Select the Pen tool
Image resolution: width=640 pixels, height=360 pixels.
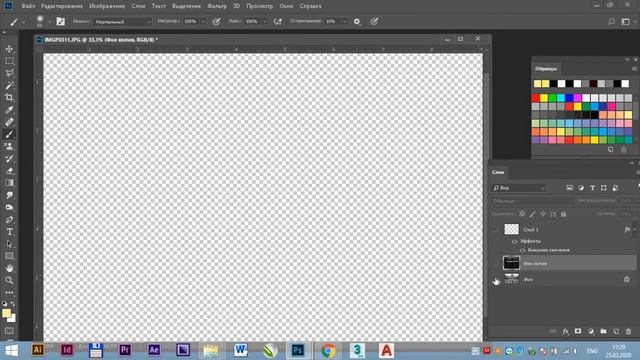tap(9, 220)
